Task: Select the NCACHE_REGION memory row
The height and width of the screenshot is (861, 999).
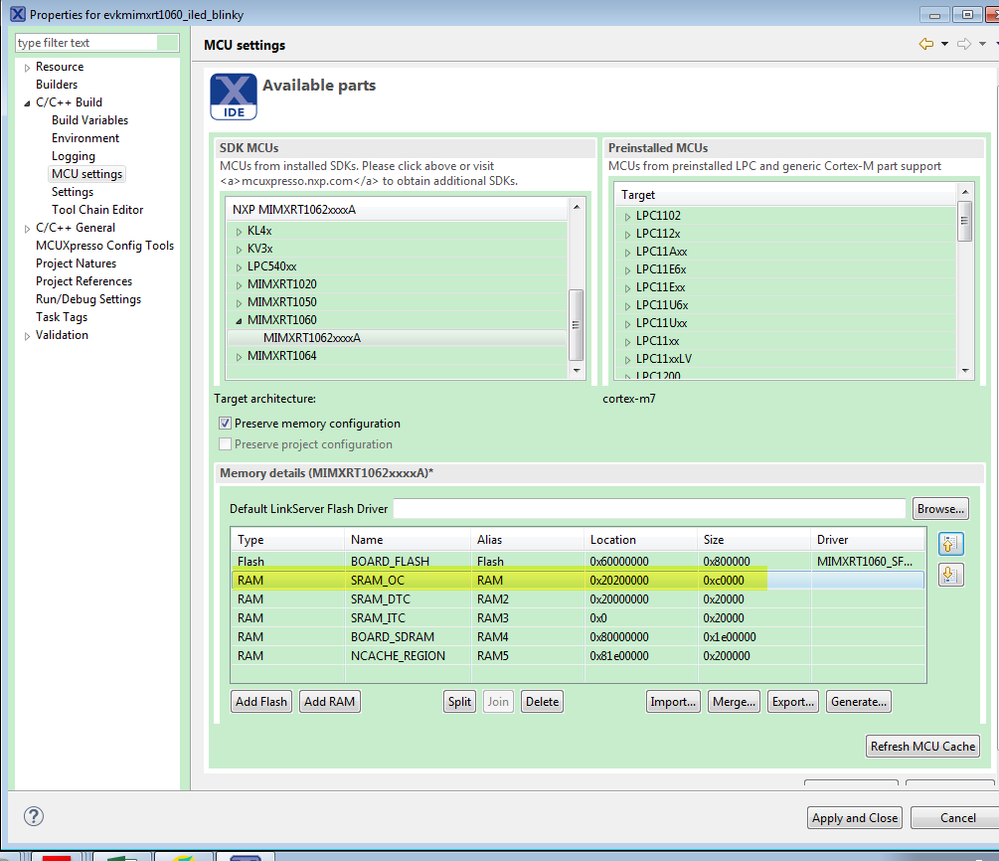Action: 577,655
